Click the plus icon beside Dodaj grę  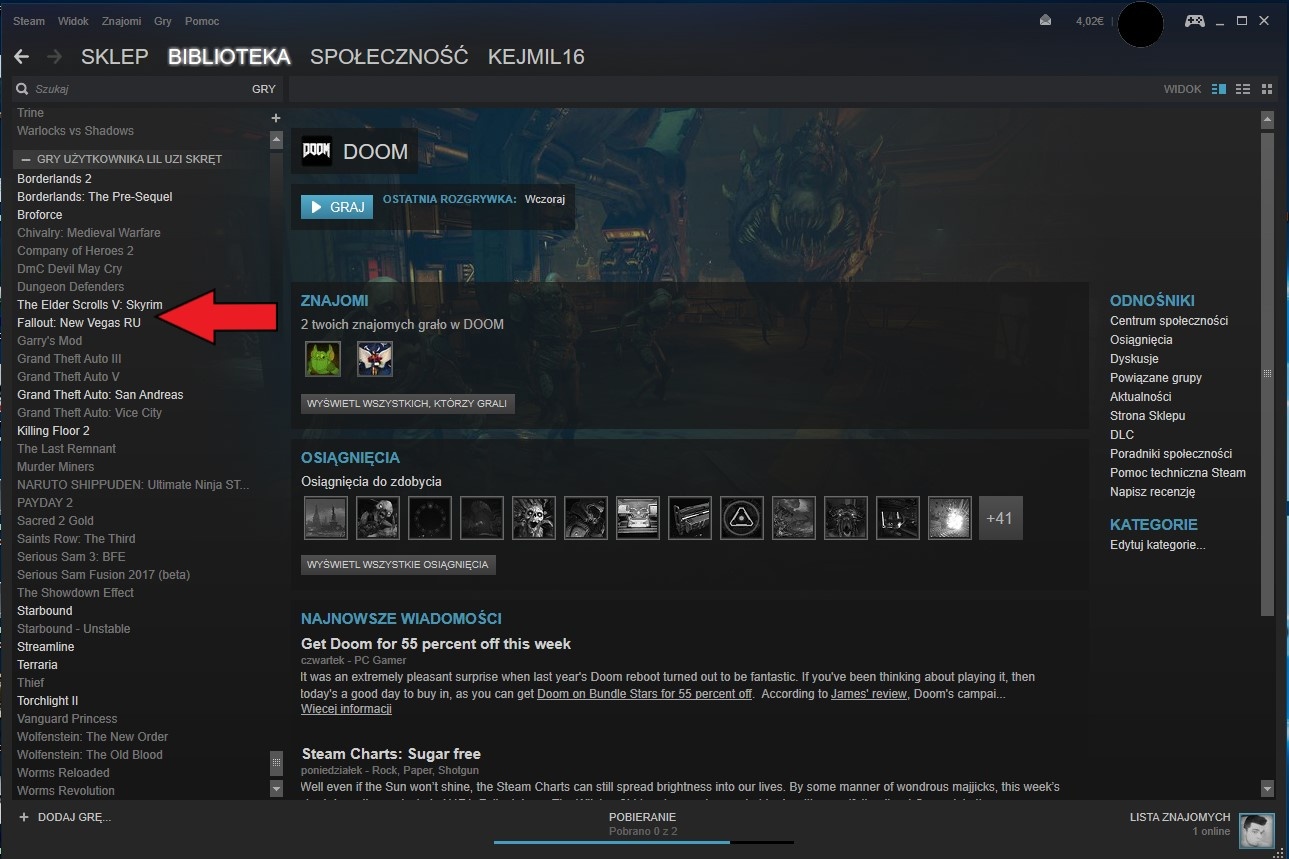(x=23, y=817)
